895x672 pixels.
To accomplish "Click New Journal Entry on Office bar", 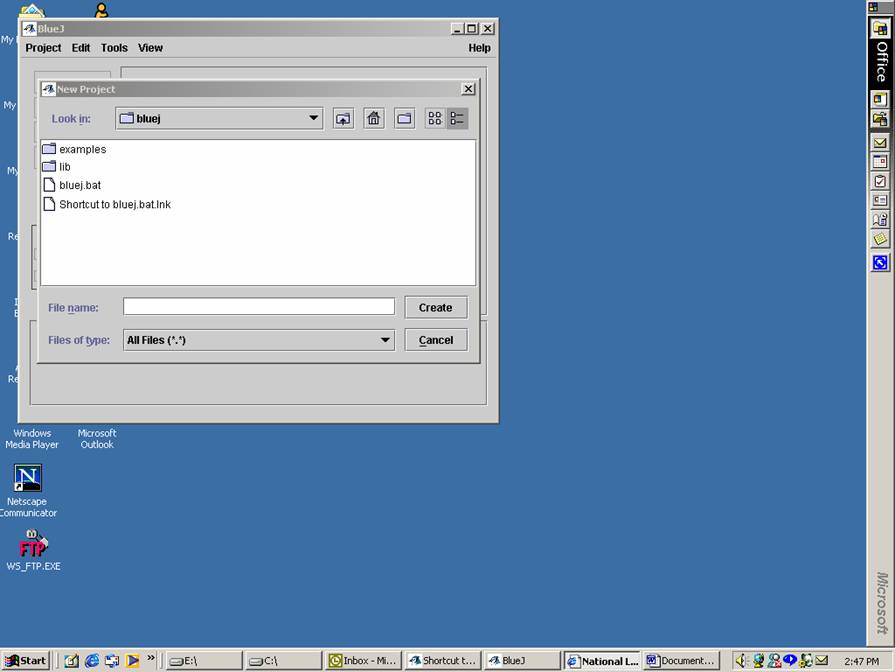I will tap(880, 220).
